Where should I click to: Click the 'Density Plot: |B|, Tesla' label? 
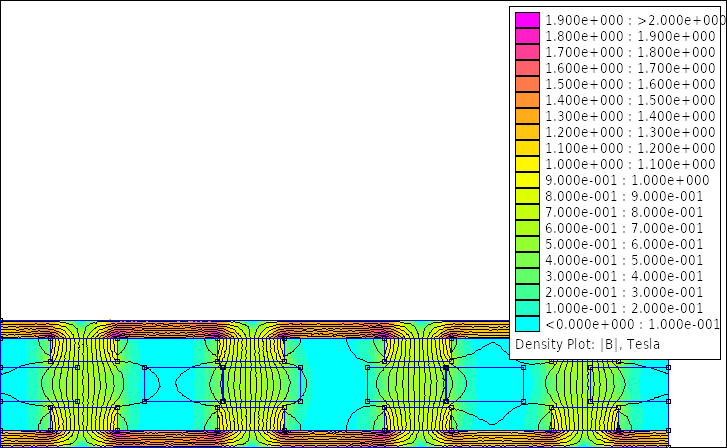coord(587,344)
